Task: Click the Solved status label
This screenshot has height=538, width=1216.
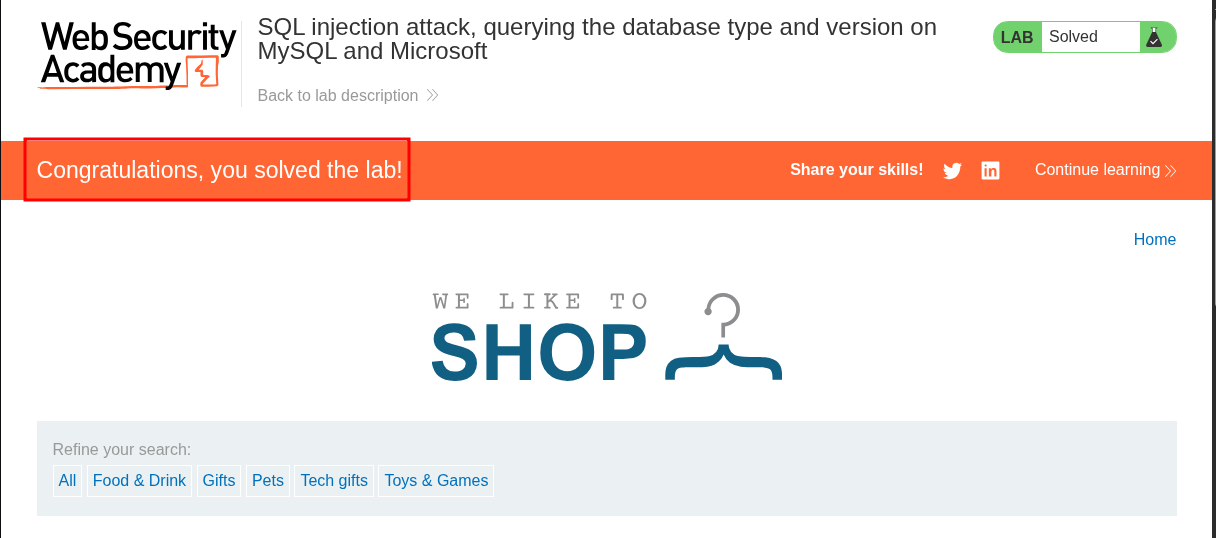Action: [1073, 37]
